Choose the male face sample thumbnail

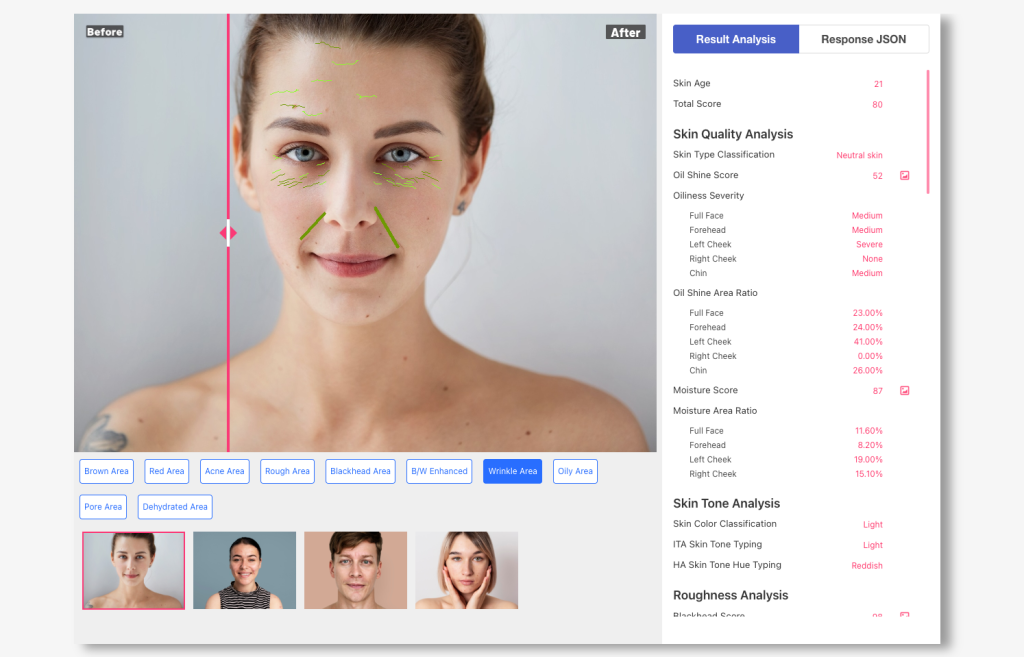click(x=355, y=570)
